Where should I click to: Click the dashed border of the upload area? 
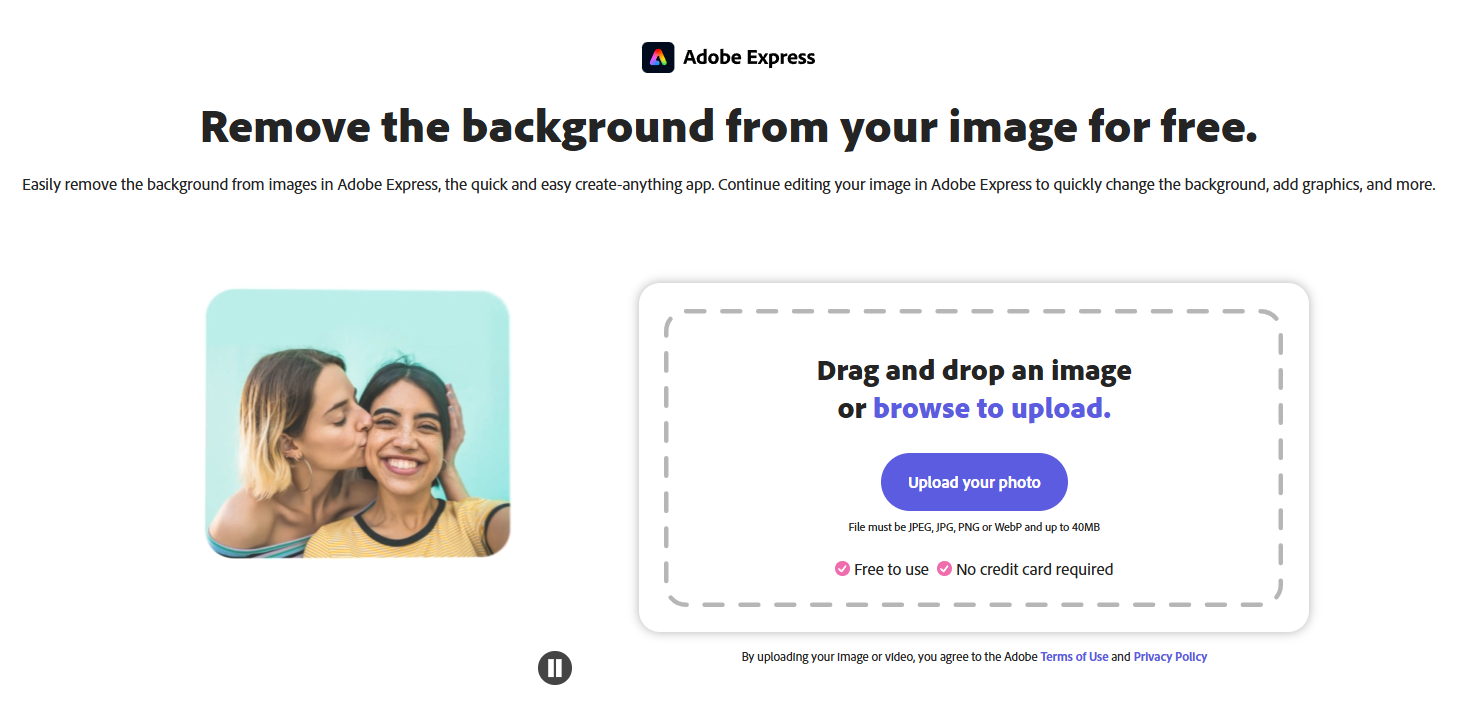pos(973,311)
